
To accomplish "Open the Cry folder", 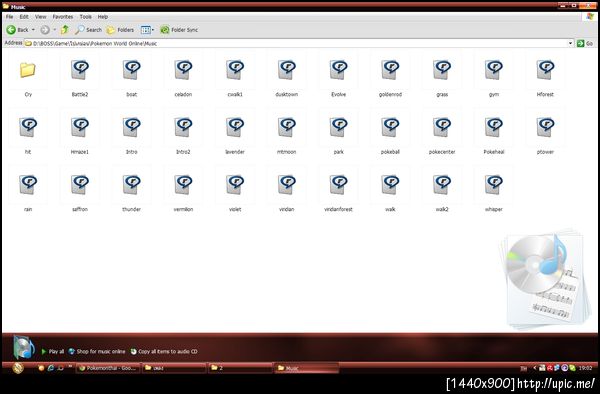I will tap(28, 70).
